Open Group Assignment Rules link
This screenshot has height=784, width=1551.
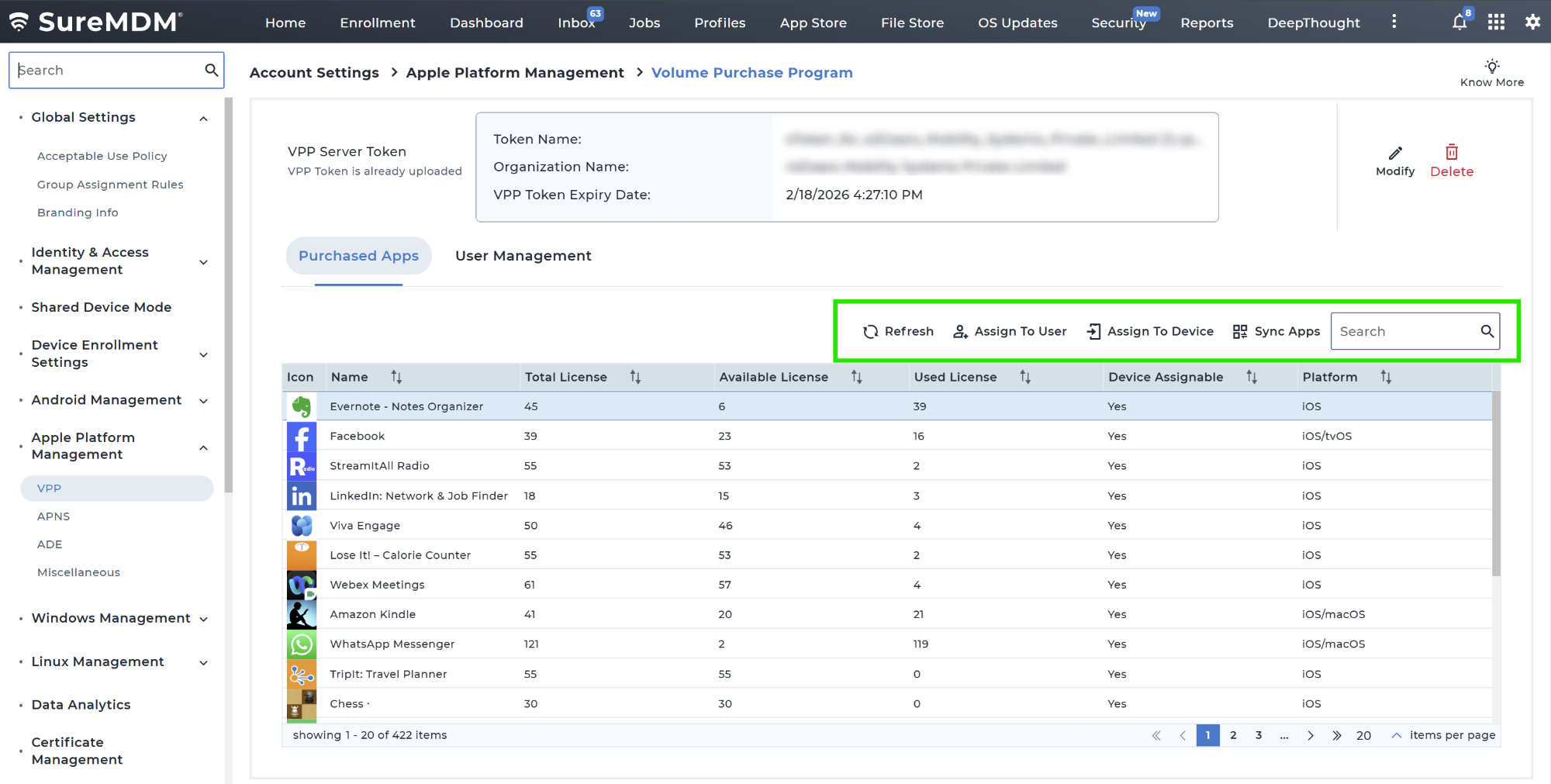point(110,185)
